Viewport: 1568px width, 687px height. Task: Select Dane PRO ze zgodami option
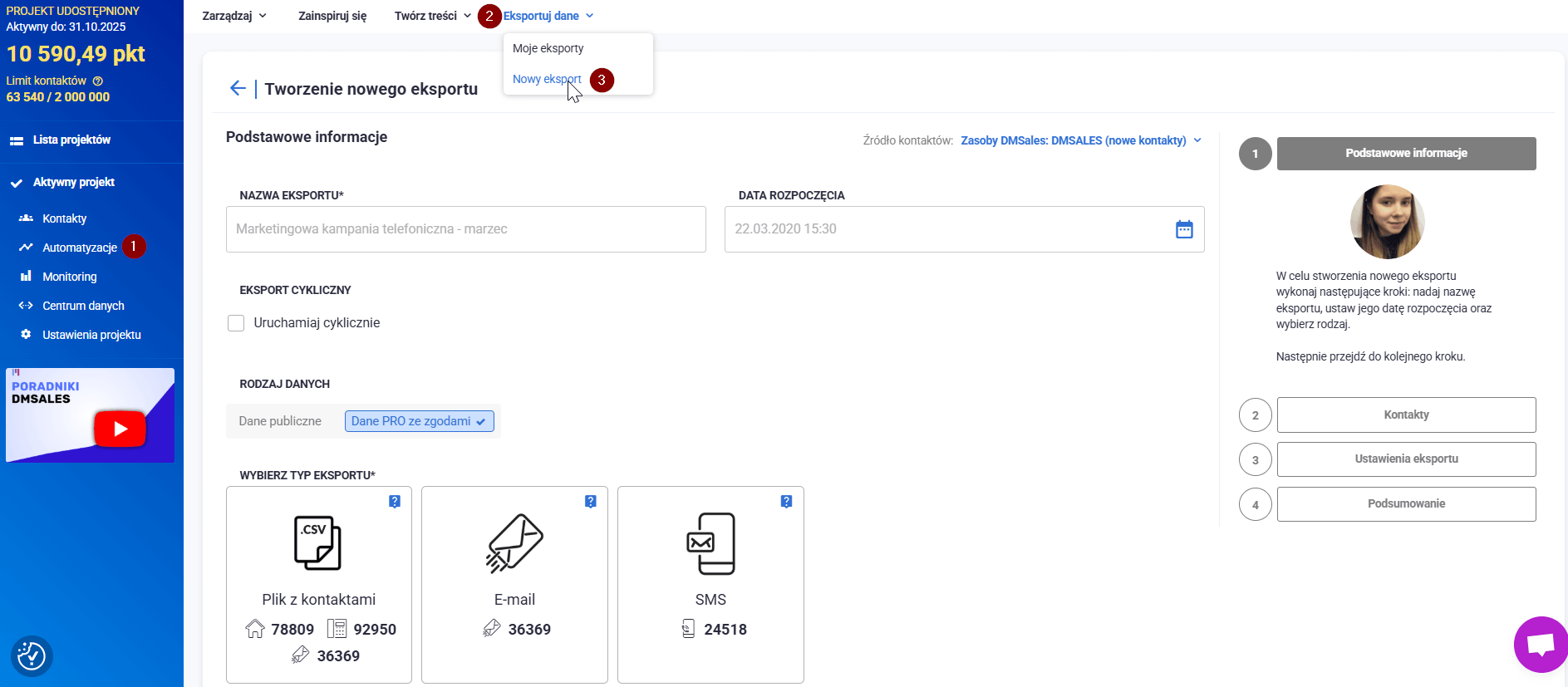419,421
